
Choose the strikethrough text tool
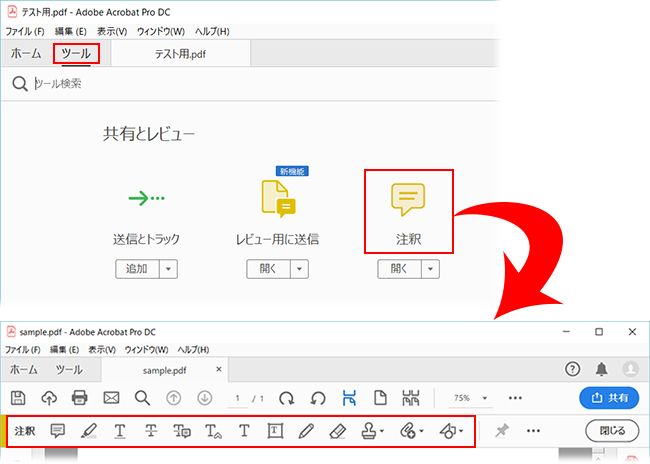(151, 431)
